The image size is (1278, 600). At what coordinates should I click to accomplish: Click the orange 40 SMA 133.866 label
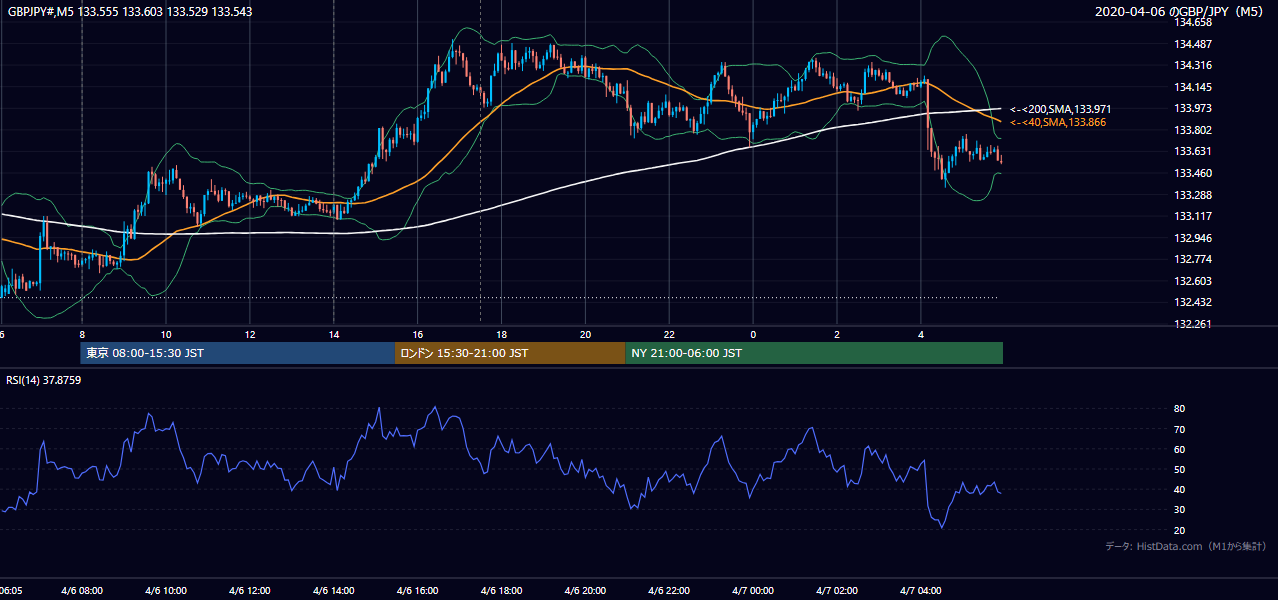tap(1058, 122)
